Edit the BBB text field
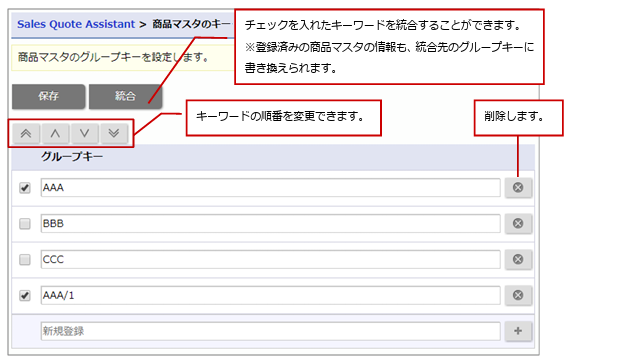Viewport: 640px width, 362px height. (271, 224)
